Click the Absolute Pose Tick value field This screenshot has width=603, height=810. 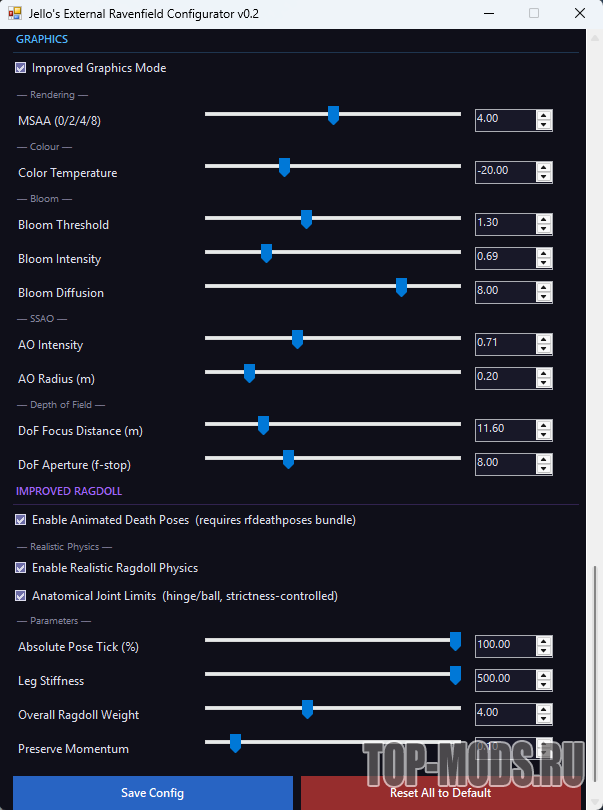pyautogui.click(x=504, y=645)
